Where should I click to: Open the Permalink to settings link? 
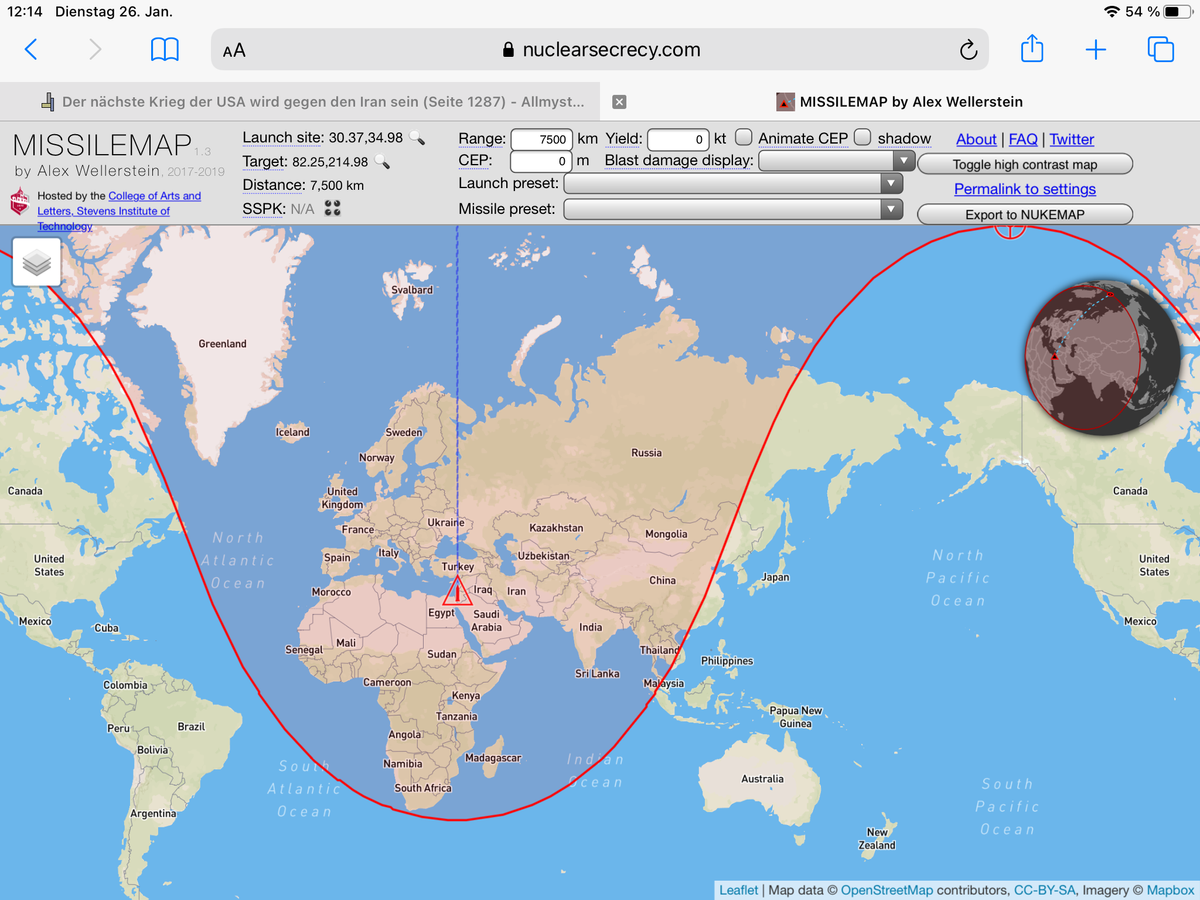click(1025, 189)
